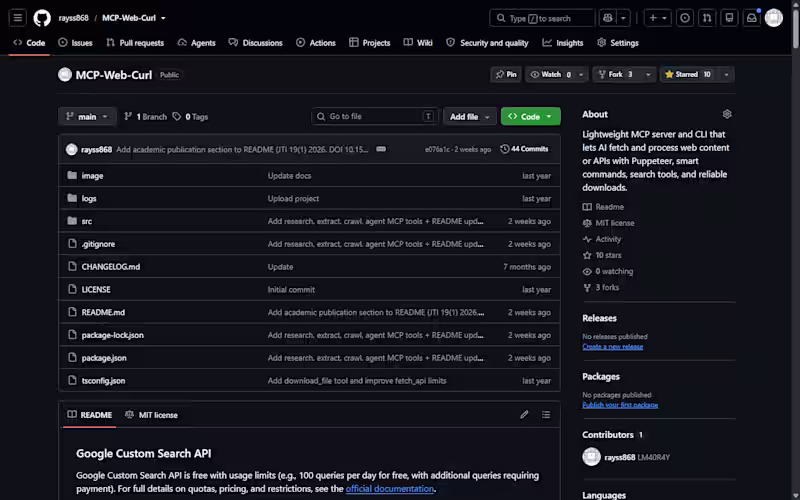Viewport: 800px width, 500px height.
Task: Pin this repository
Action: coord(506,74)
